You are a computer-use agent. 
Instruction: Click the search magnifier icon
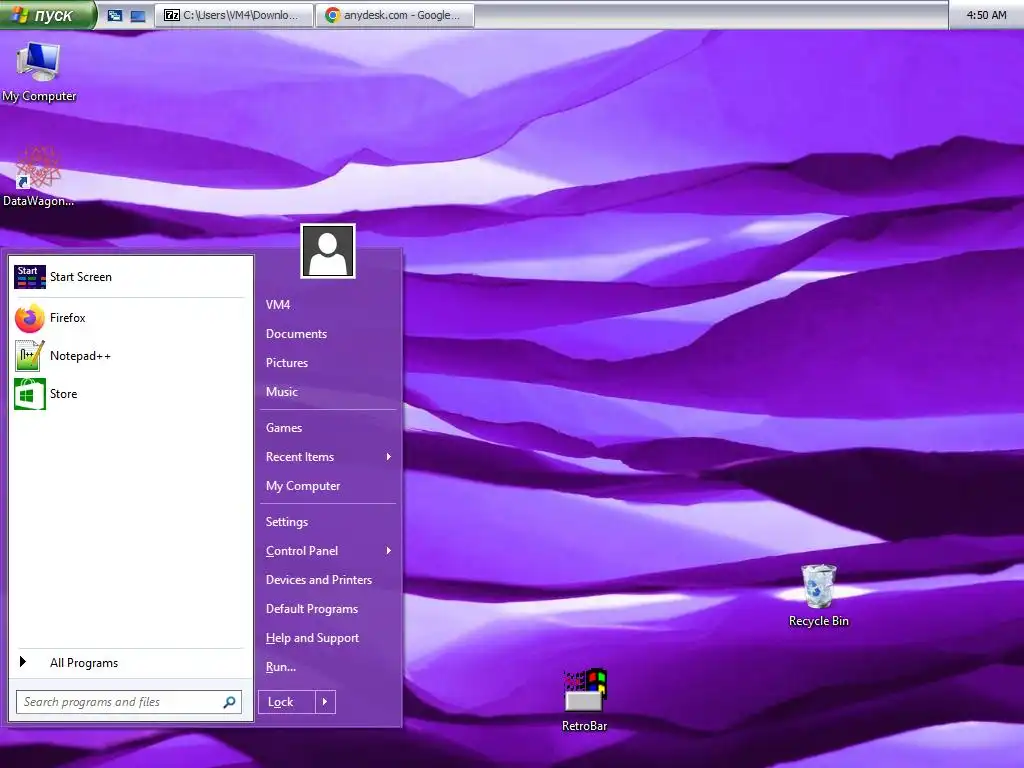click(229, 702)
